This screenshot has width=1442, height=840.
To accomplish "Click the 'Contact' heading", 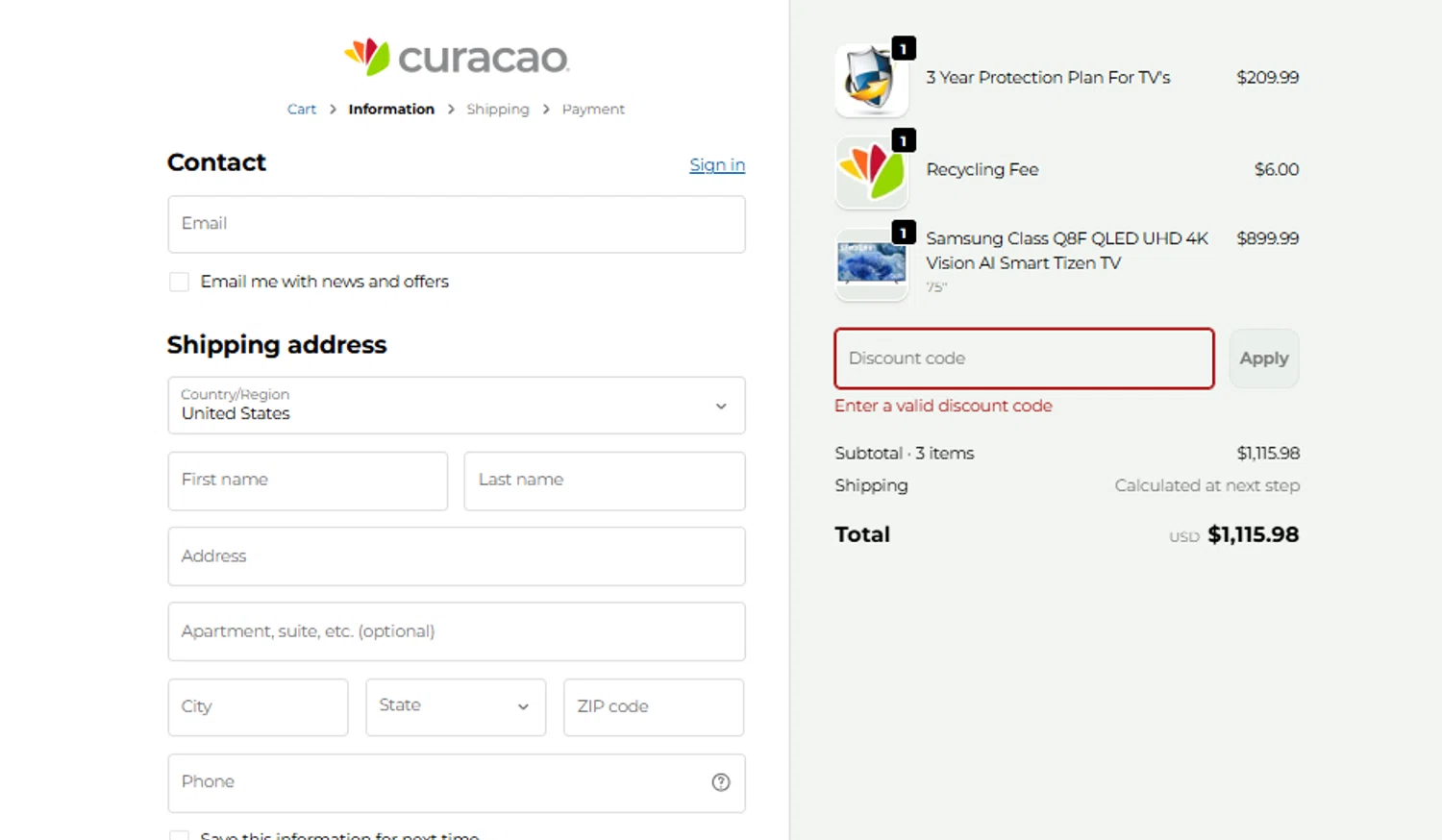I will pyautogui.click(x=216, y=162).
